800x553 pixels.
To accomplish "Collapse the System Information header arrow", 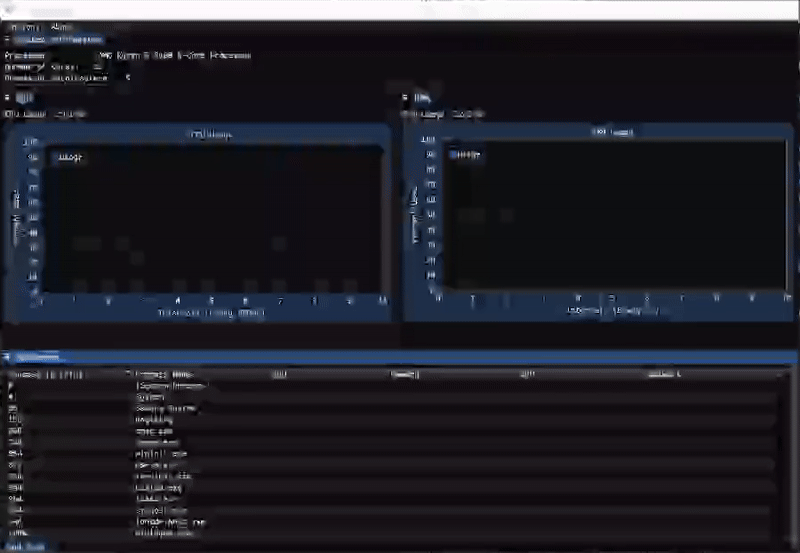I will point(8,39).
